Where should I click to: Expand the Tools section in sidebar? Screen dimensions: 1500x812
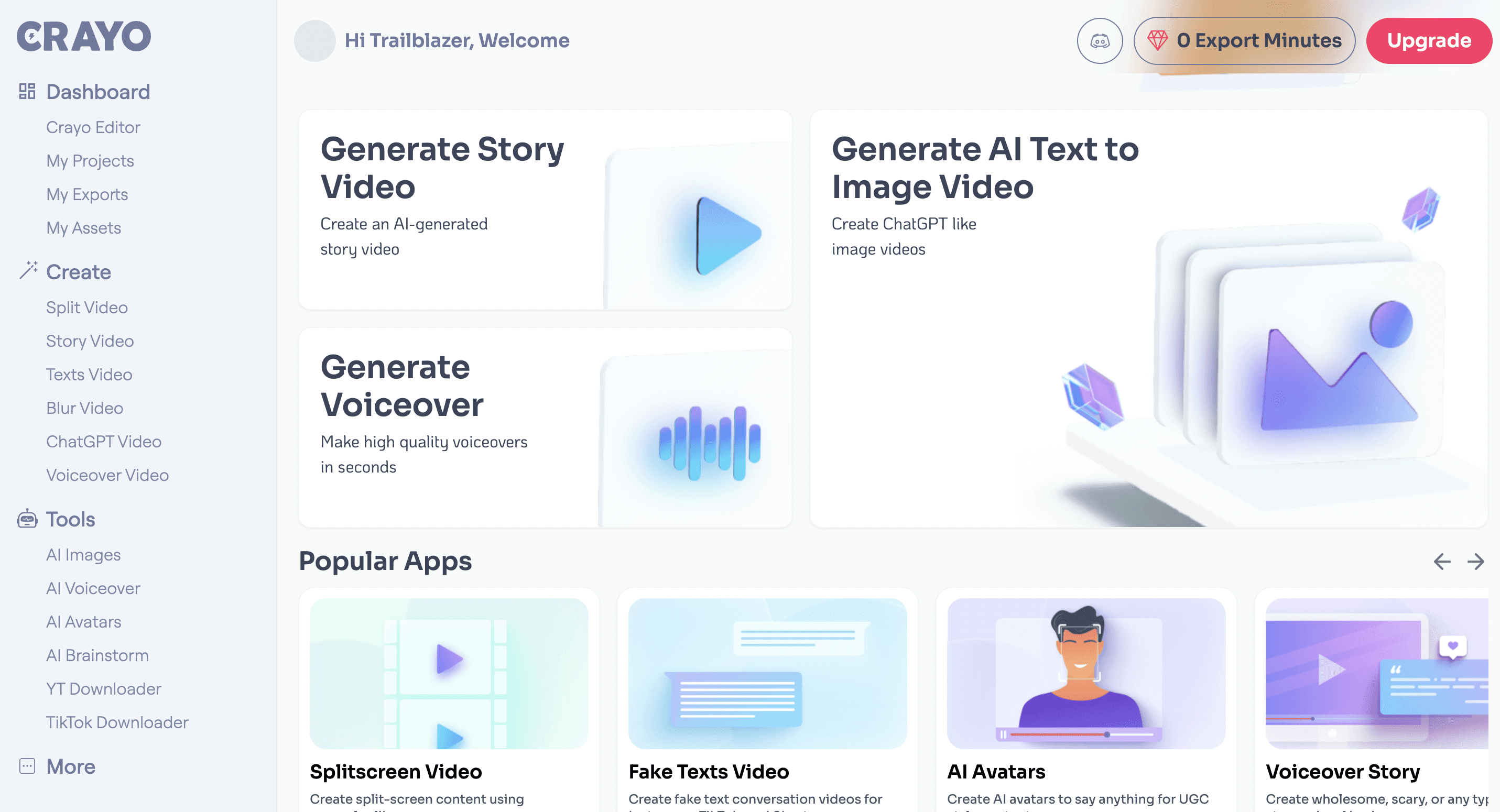[70, 518]
